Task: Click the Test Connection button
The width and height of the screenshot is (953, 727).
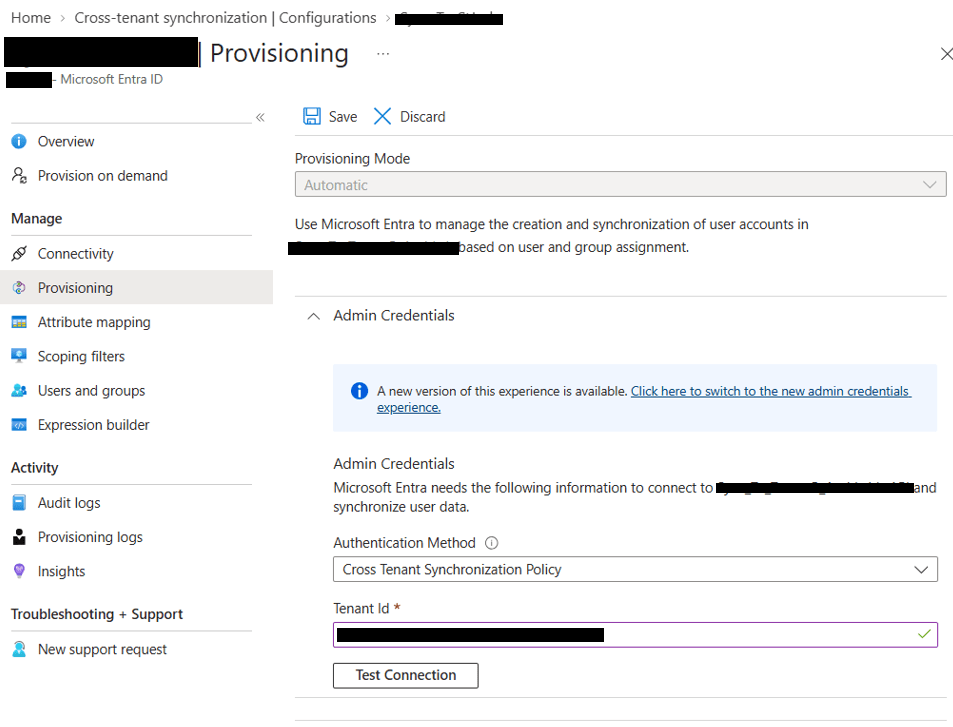Action: [x=405, y=675]
